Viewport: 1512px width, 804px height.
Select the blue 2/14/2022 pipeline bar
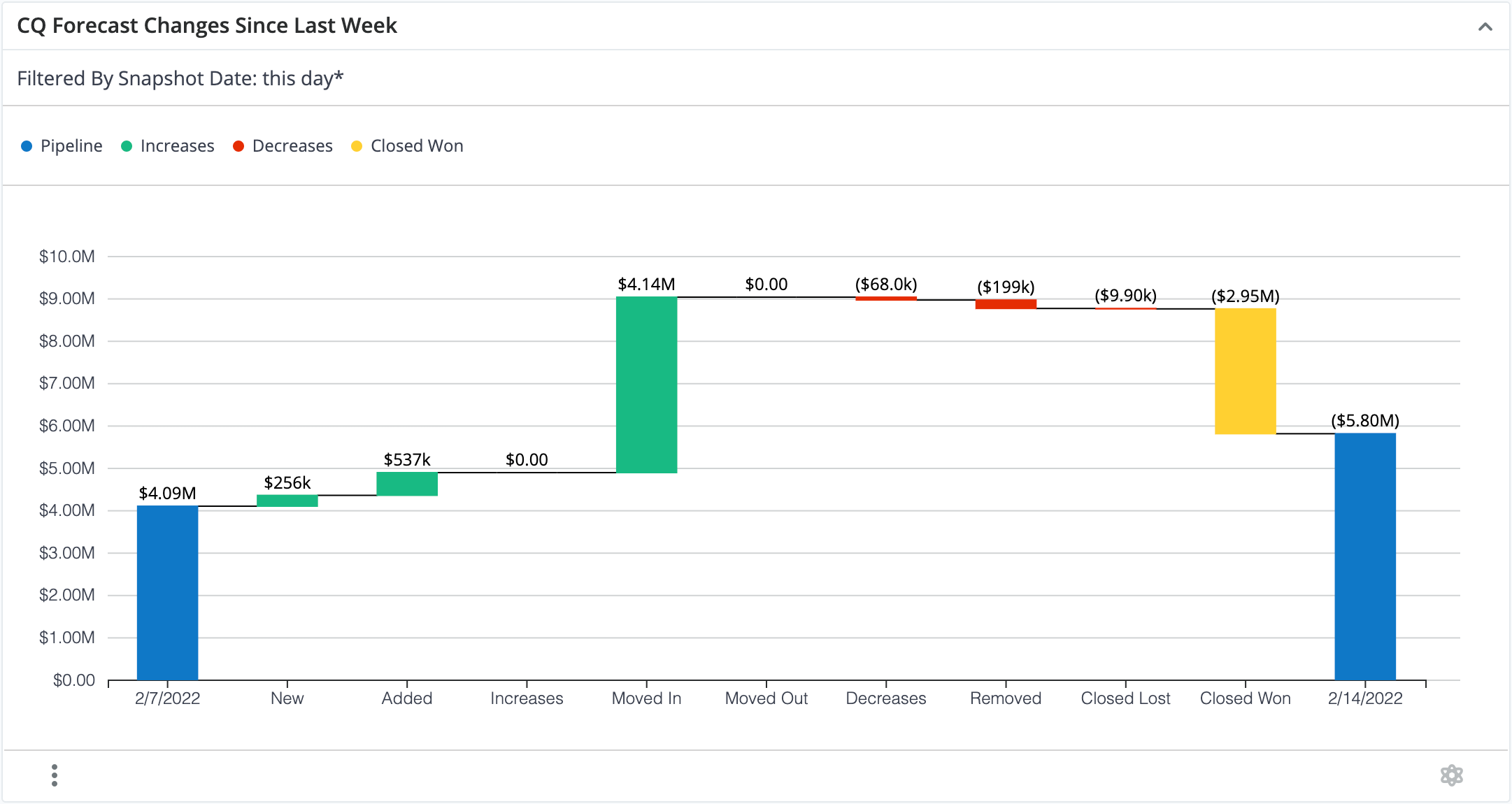1364,557
